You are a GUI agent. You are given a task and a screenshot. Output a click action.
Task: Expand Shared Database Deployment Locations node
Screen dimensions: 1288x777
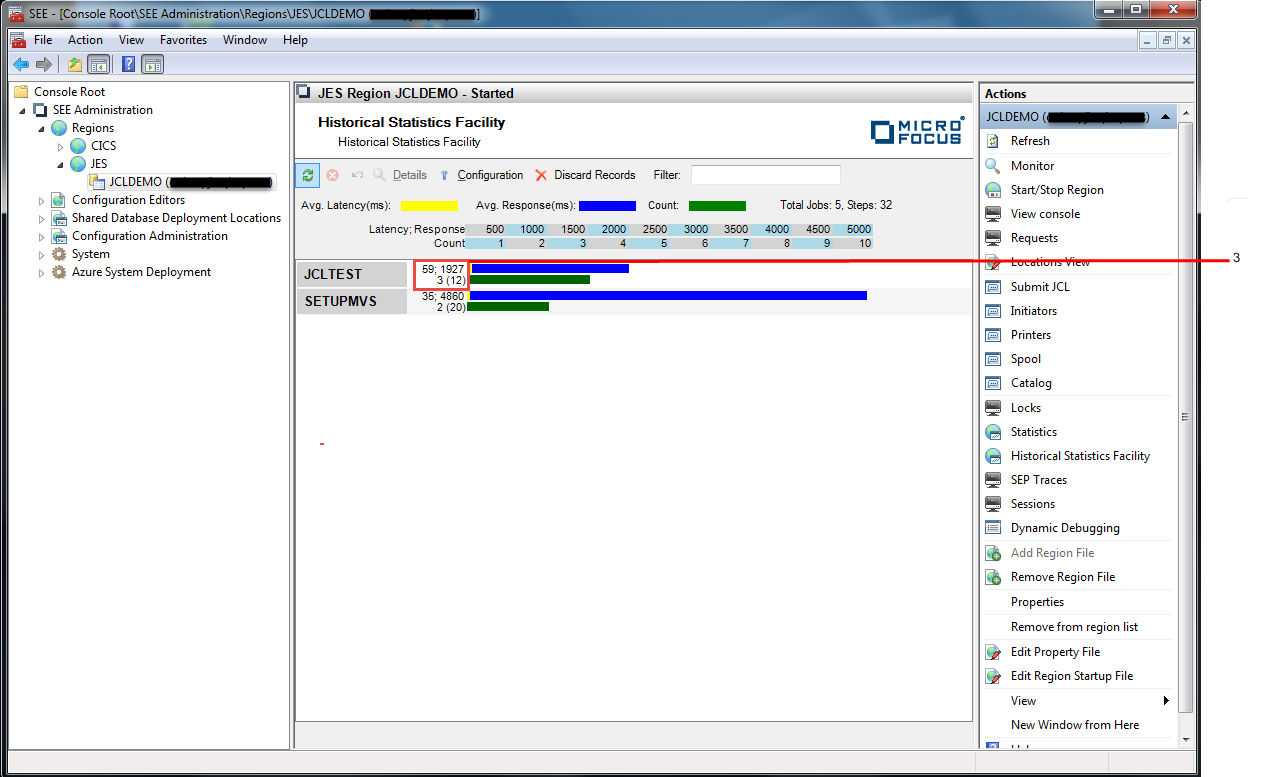(x=42, y=218)
